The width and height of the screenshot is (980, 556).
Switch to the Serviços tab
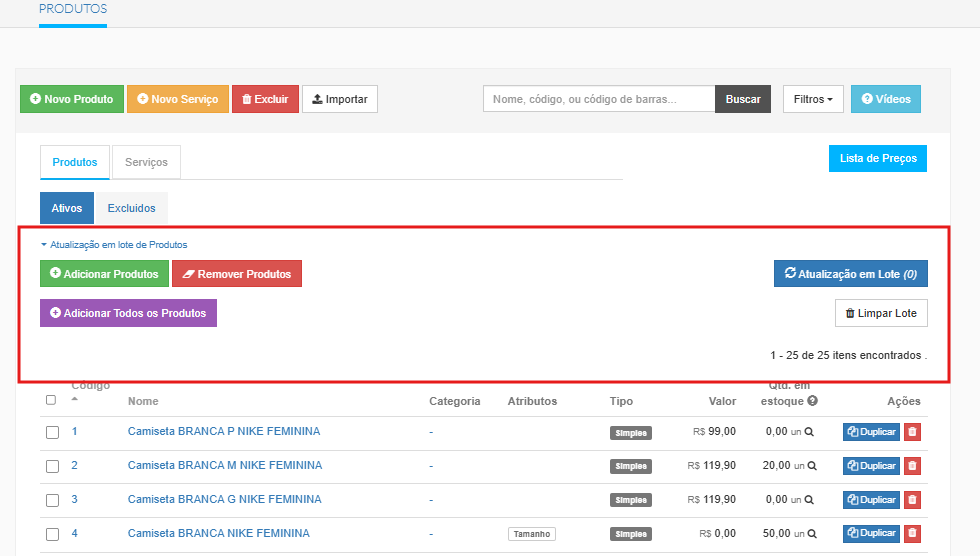pos(146,162)
